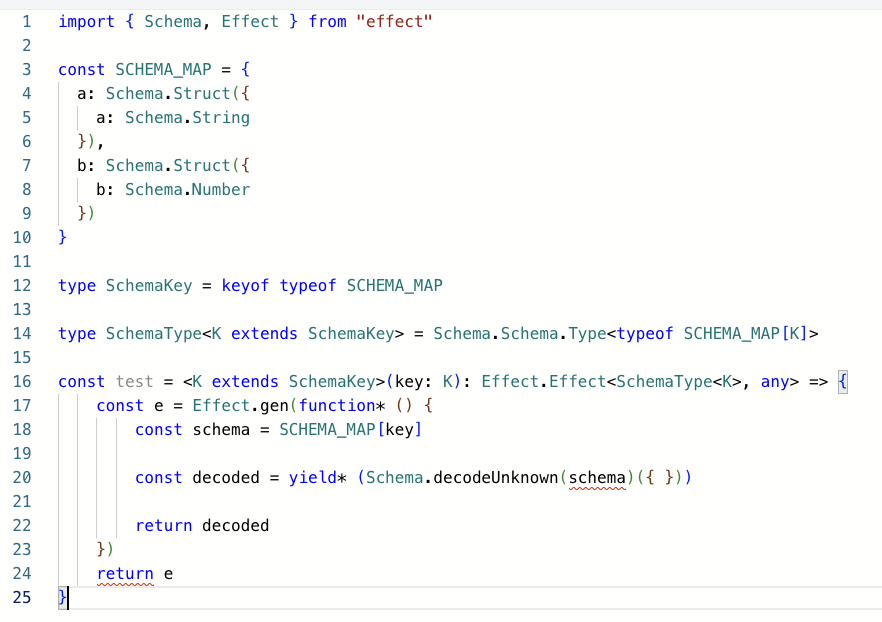Click line number 16 in the gutter
Image resolution: width=882 pixels, height=622 pixels.
tap(22, 381)
